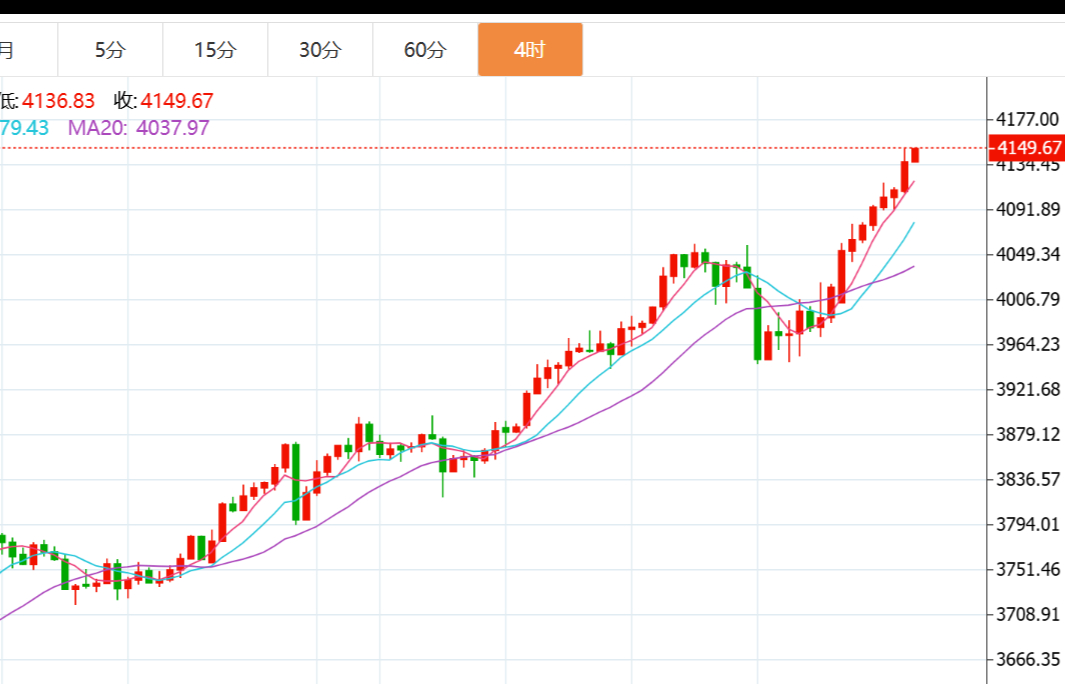Click the 3921.68 price axis label
1065x684 pixels.
1027,389
